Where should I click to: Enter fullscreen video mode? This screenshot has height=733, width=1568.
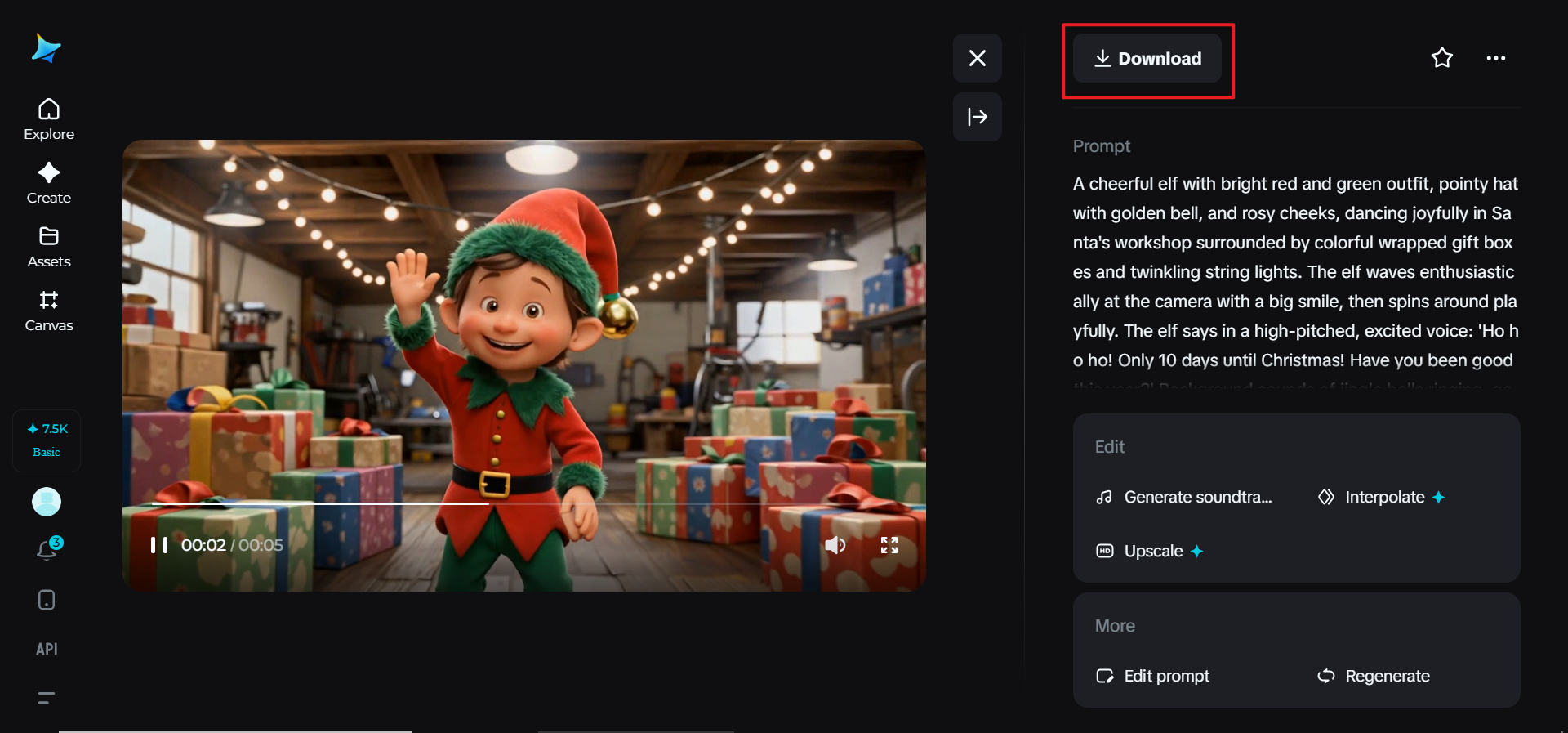[x=889, y=545]
